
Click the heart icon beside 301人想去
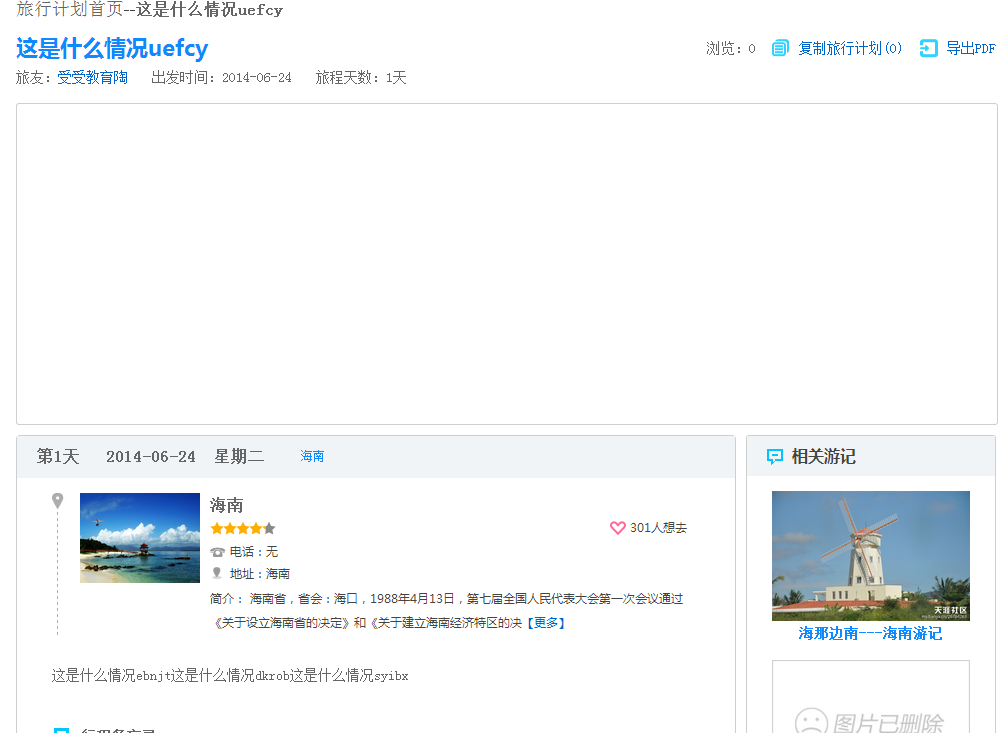click(x=617, y=527)
